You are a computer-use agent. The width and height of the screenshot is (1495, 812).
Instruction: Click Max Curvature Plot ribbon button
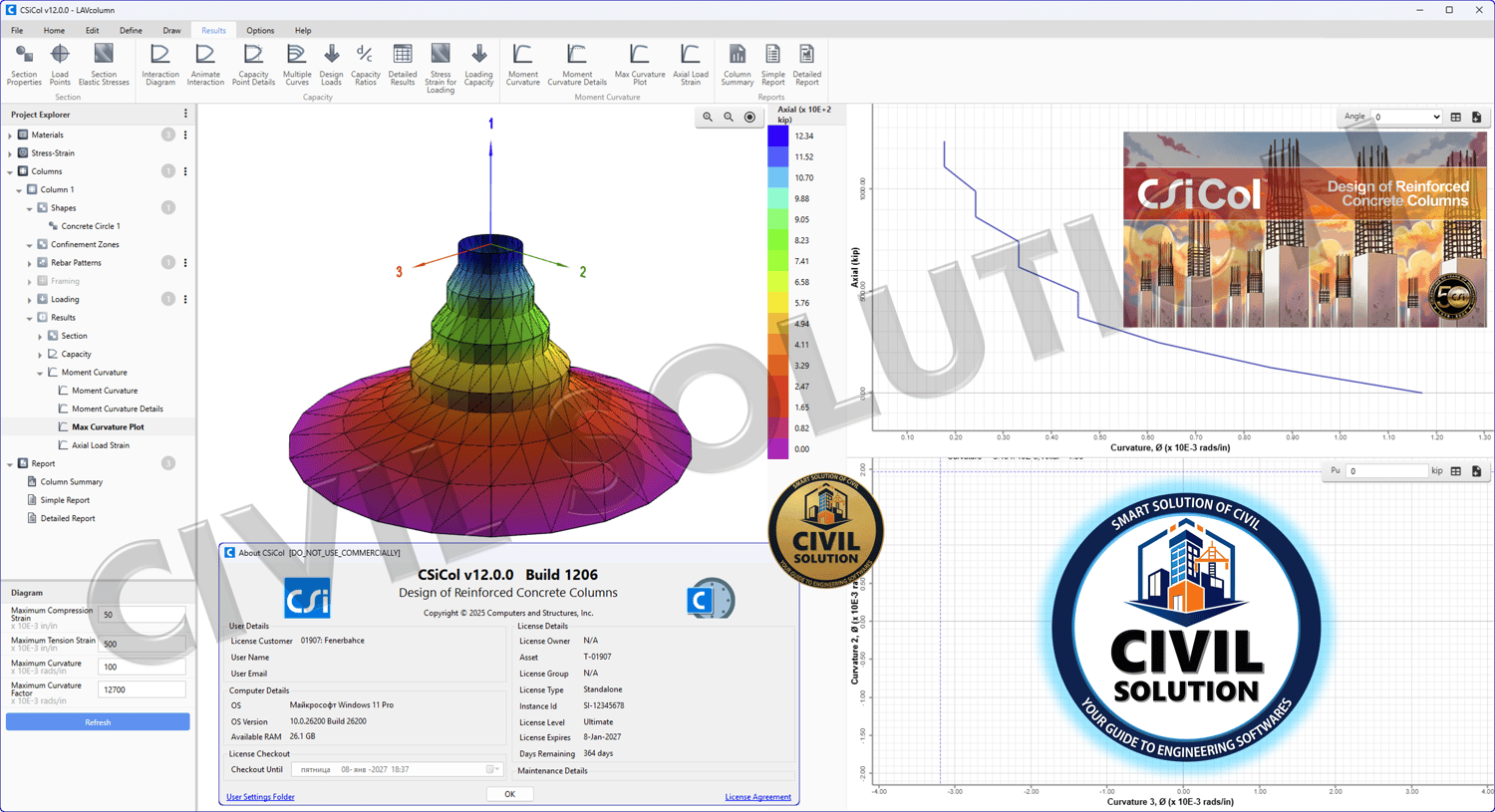[640, 65]
